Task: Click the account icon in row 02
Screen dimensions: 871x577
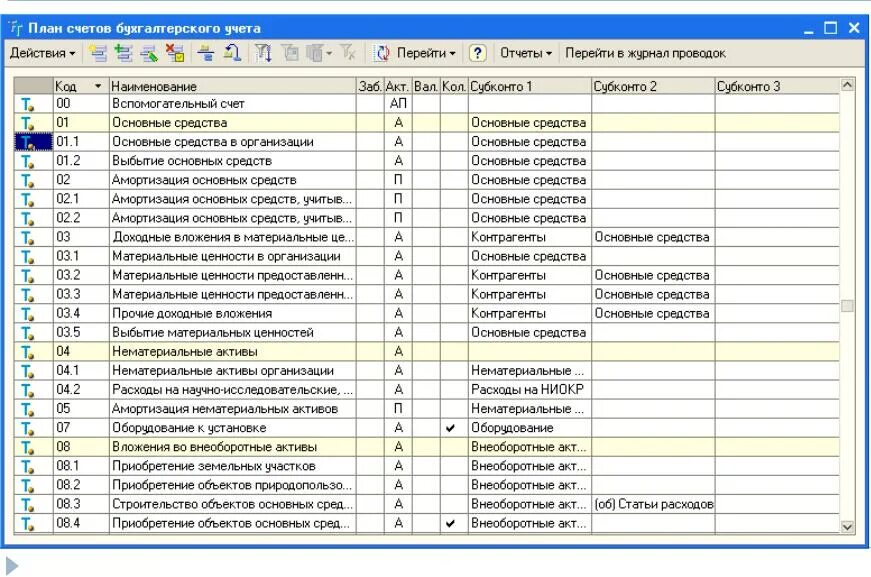Action: pos(27,180)
